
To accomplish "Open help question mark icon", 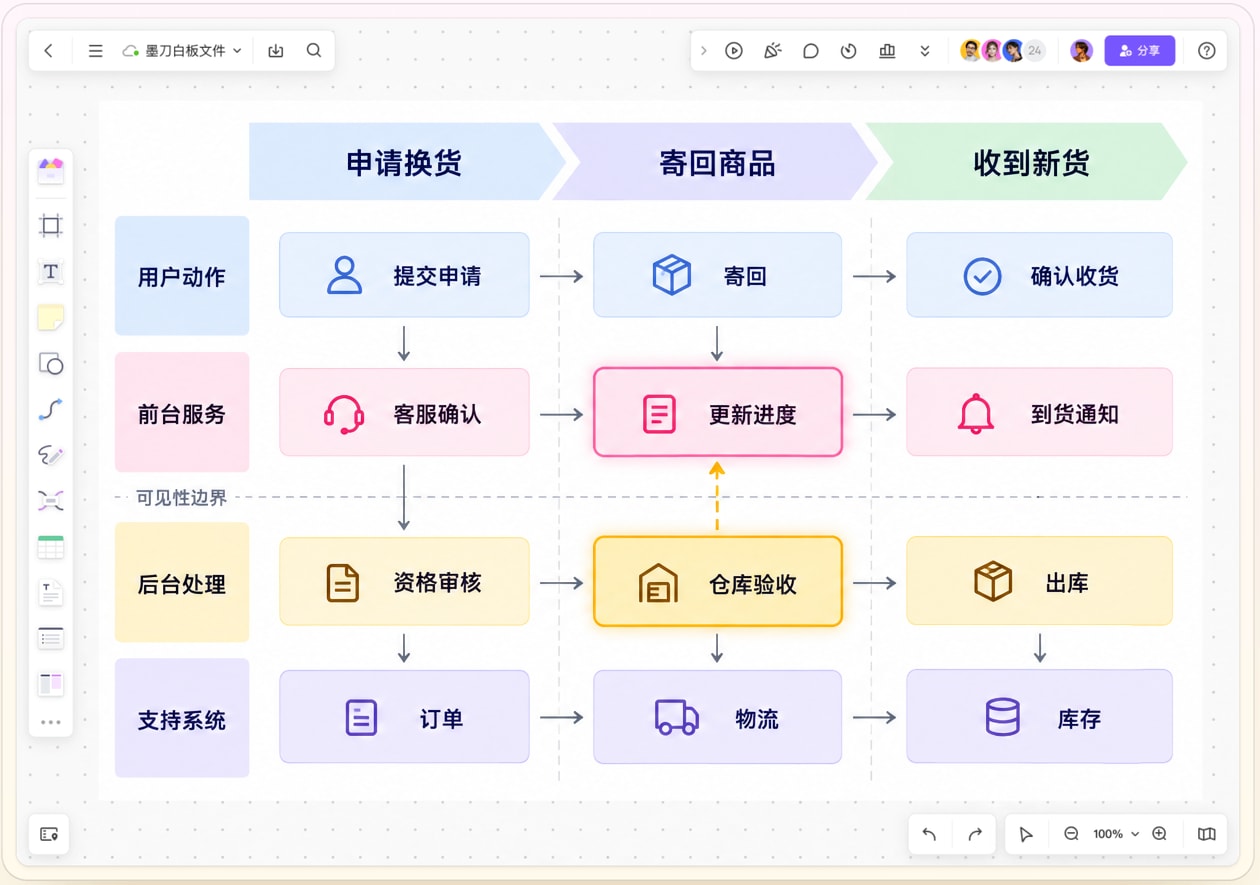I will [x=1207, y=50].
